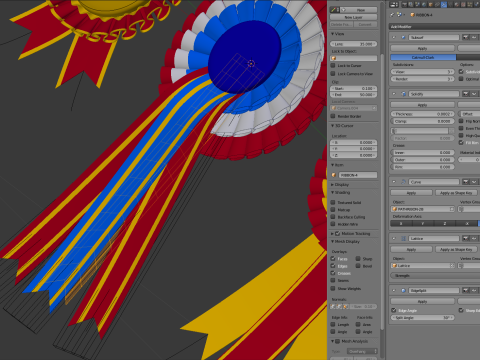The height and width of the screenshot is (360, 480).
Task: Expand the Display panel section
Action: 333,185
